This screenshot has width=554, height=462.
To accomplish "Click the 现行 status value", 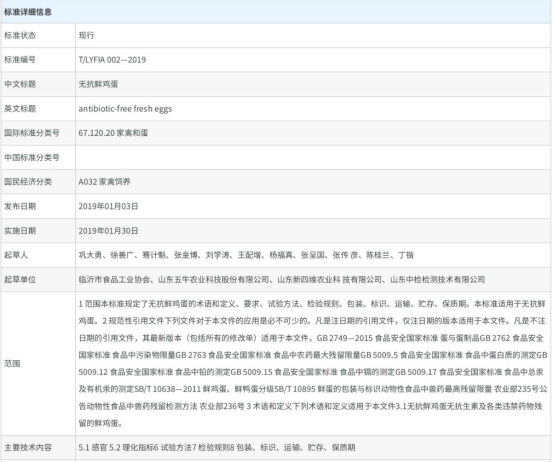I will [86, 35].
